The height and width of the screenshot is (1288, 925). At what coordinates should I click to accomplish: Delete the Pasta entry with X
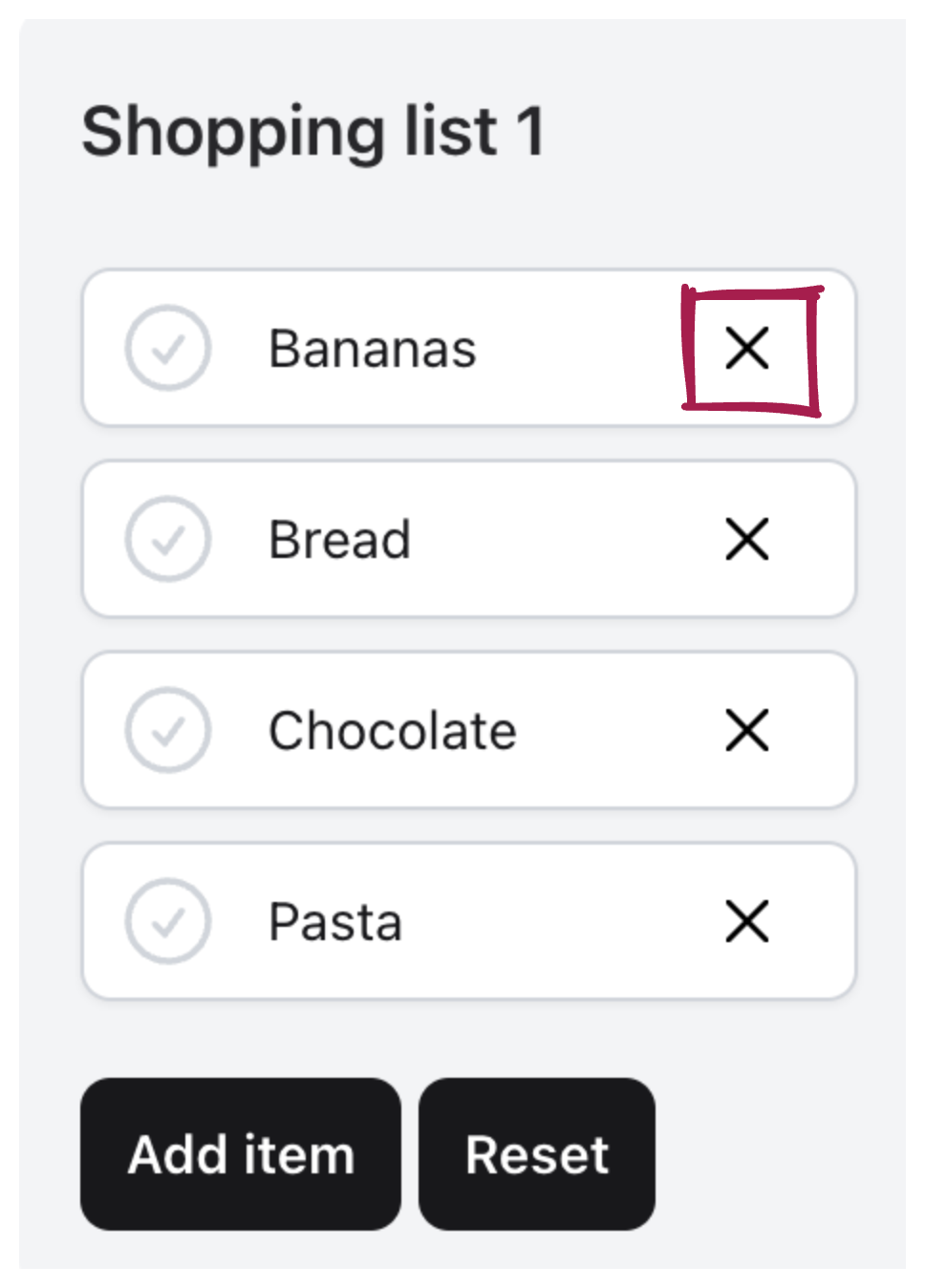pos(747,921)
